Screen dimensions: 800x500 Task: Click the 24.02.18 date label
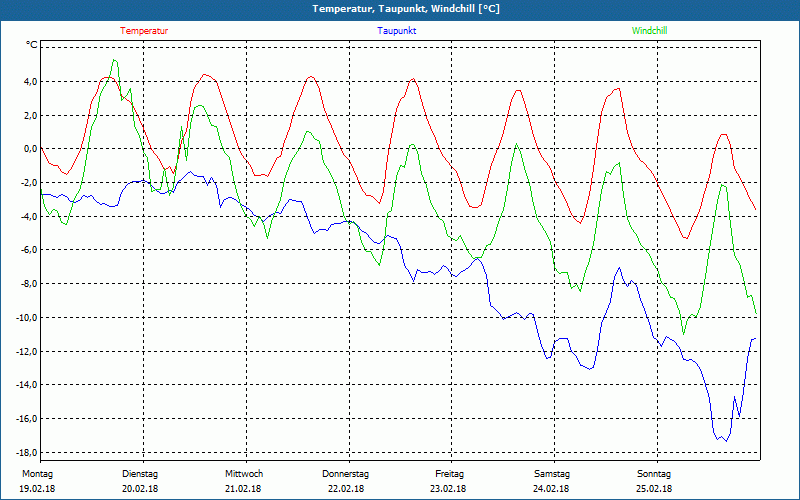point(551,489)
